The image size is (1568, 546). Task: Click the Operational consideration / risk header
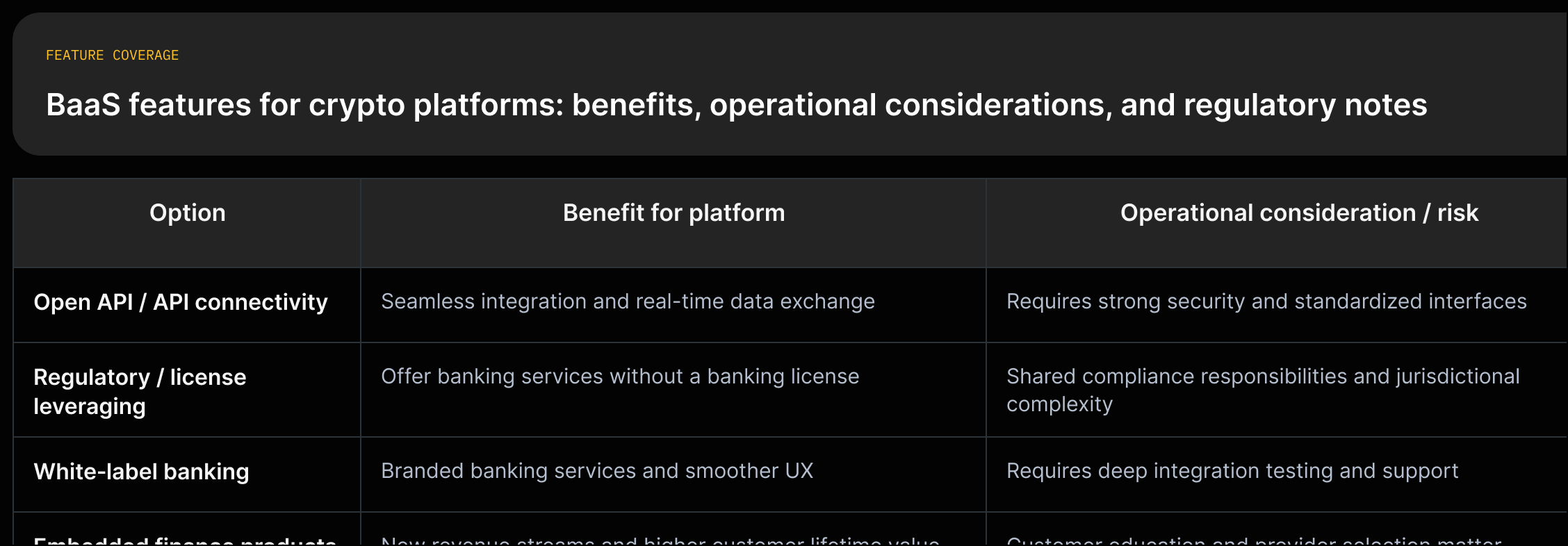[1299, 213]
